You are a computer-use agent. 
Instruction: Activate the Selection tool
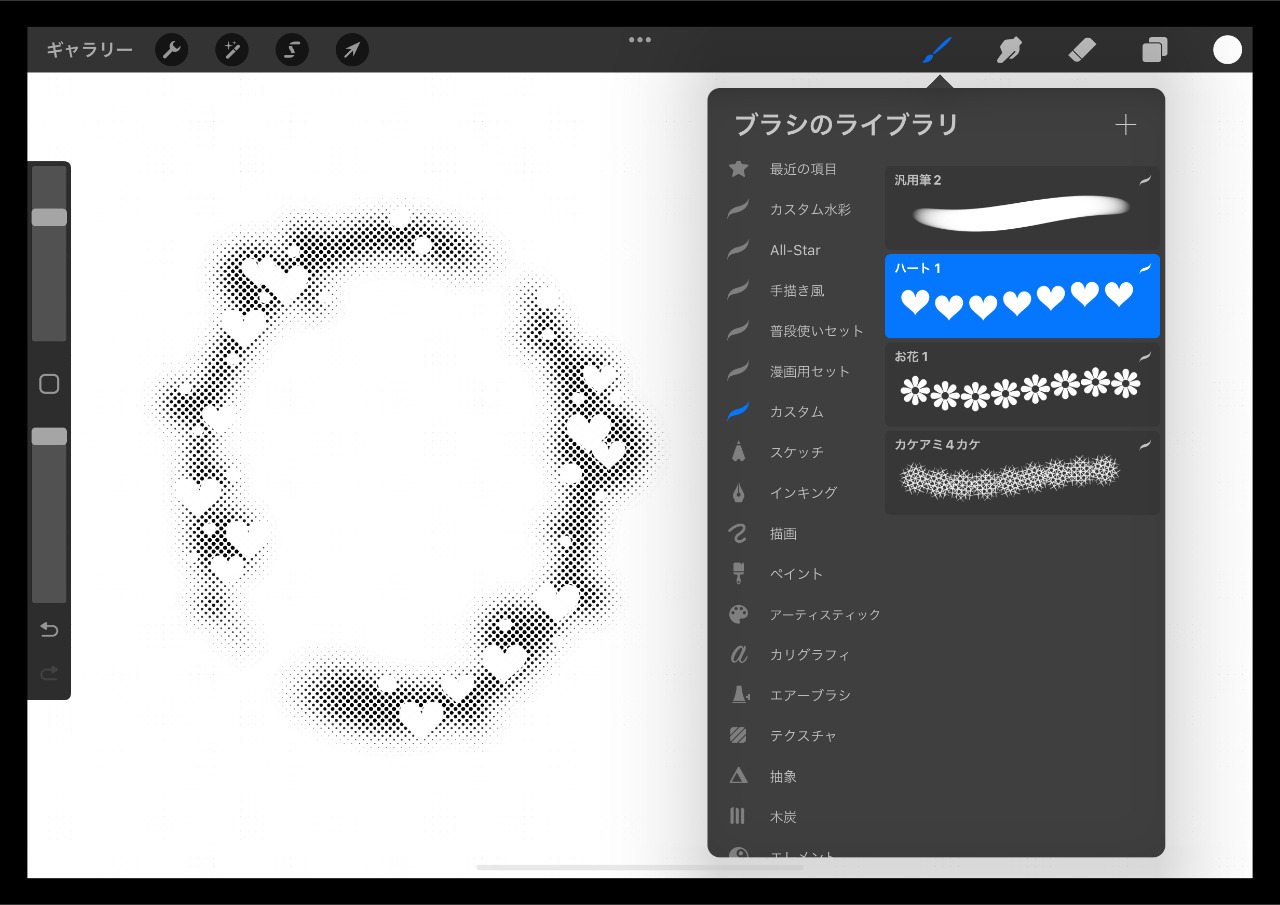pos(292,50)
